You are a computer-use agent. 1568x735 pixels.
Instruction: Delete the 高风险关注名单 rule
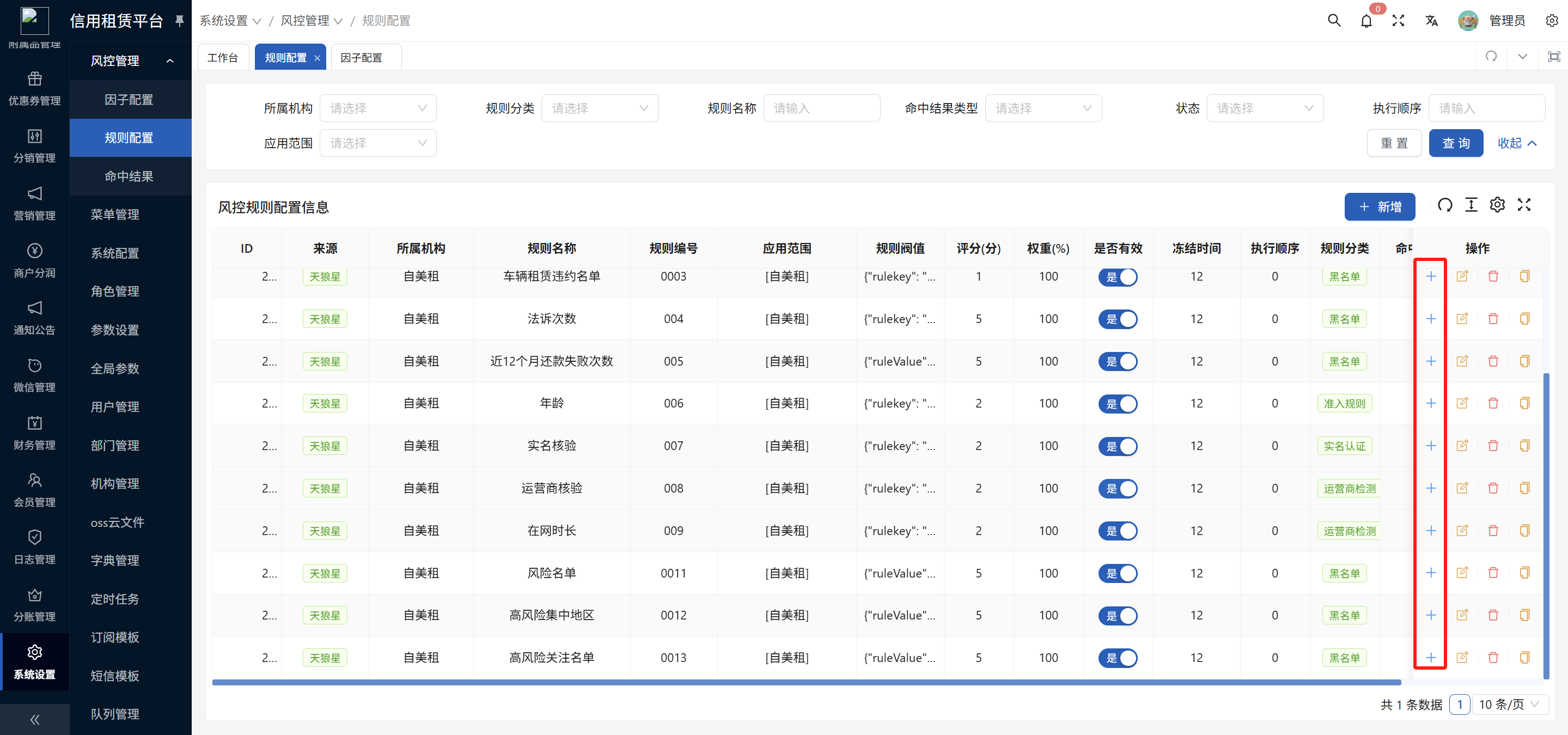click(1493, 657)
